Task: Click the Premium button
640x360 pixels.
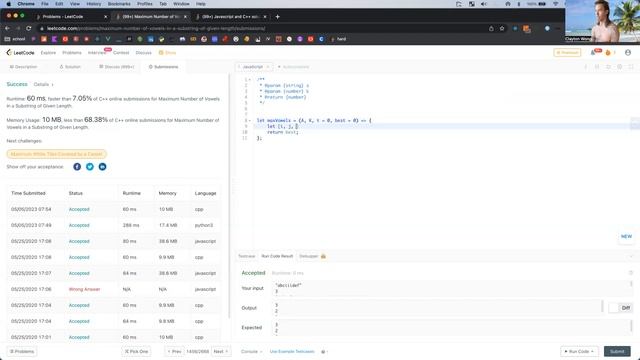Action: 567,53
